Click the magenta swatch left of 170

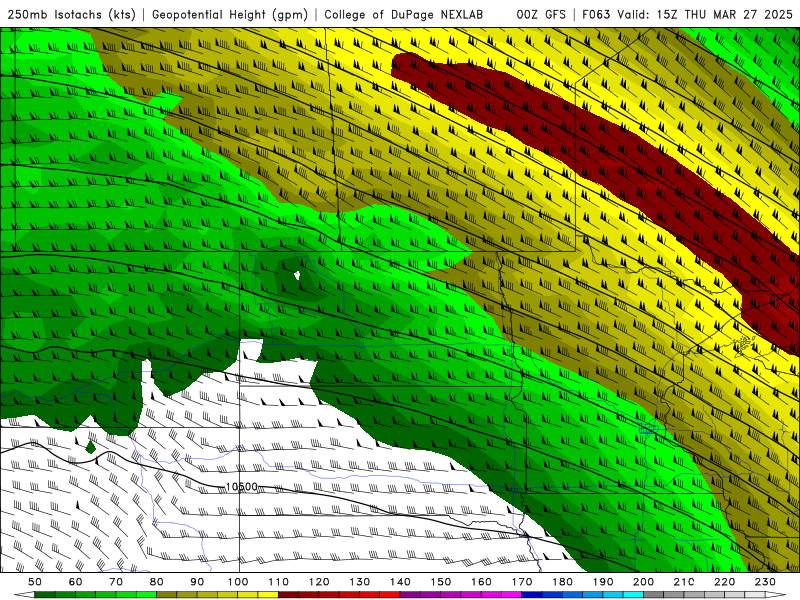point(511,595)
